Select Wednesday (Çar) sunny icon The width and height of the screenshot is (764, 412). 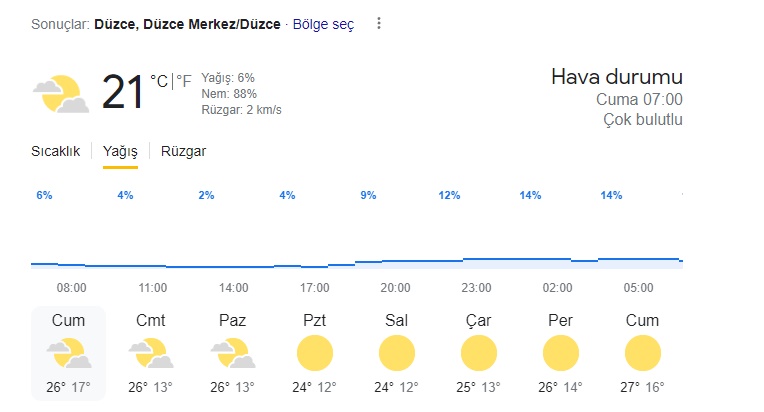[478, 353]
